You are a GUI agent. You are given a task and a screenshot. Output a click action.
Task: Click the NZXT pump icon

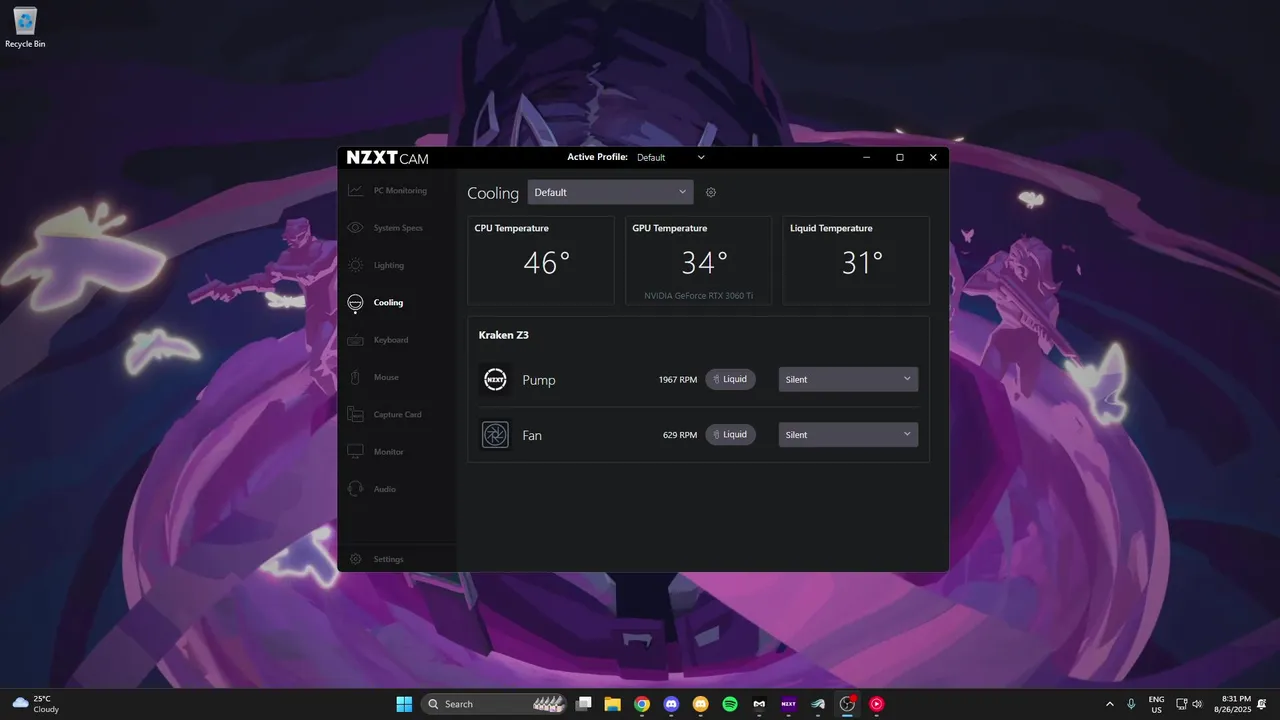tap(495, 379)
